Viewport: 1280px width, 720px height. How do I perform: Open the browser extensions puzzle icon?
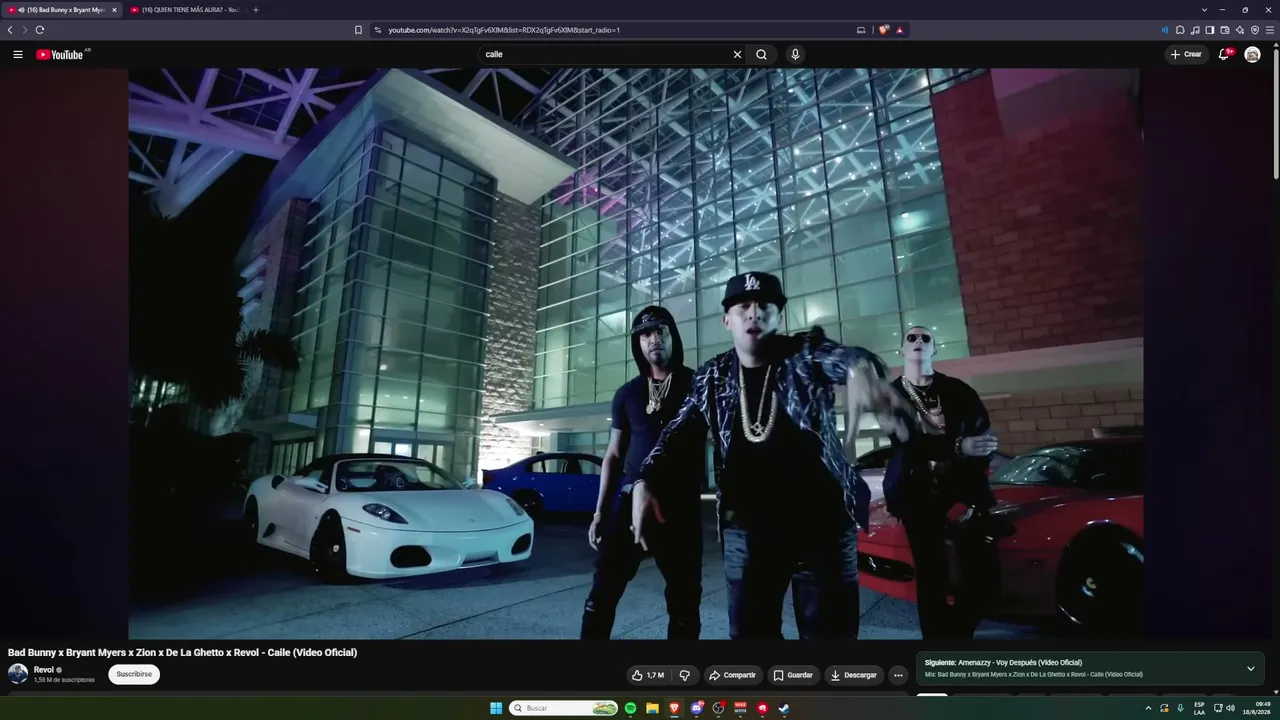pos(1180,30)
